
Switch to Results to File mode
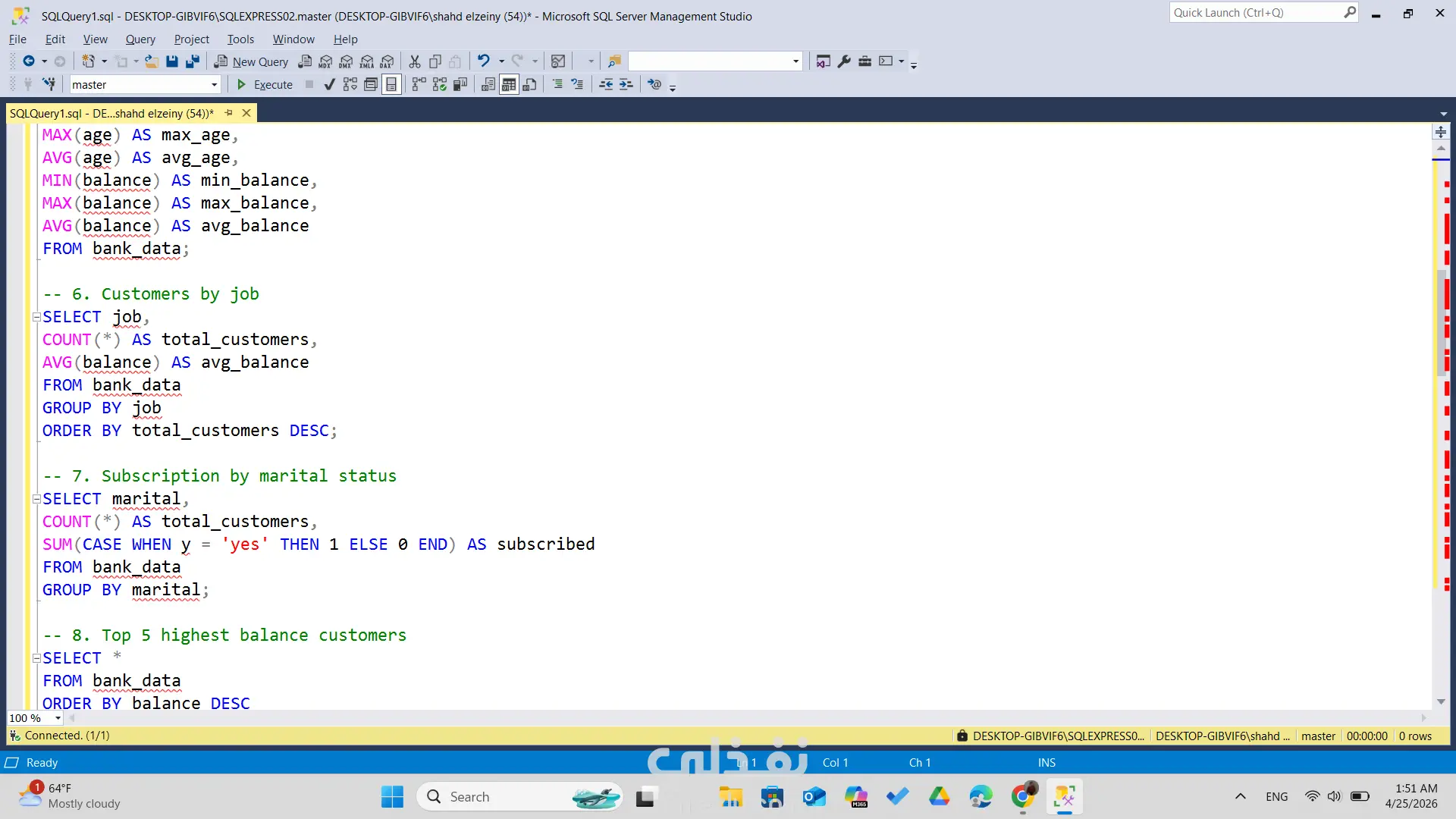530,84
